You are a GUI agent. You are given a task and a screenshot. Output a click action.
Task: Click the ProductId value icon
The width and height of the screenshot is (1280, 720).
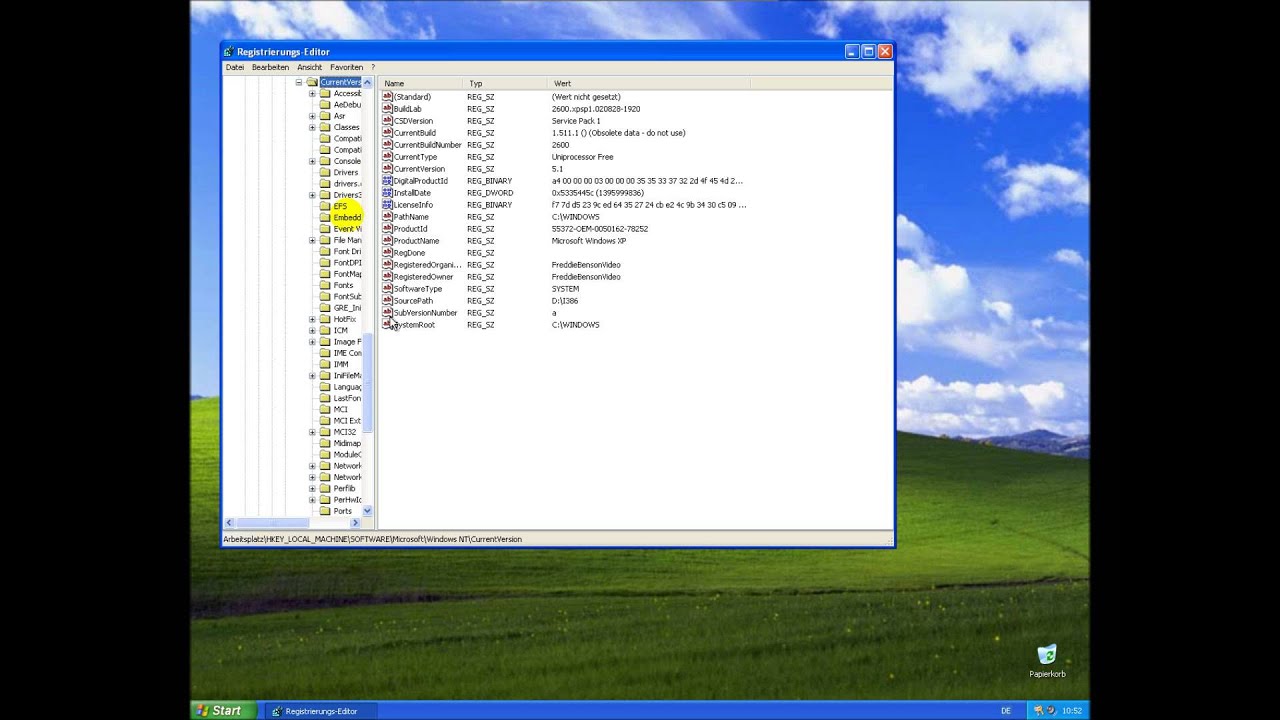[x=387, y=229]
